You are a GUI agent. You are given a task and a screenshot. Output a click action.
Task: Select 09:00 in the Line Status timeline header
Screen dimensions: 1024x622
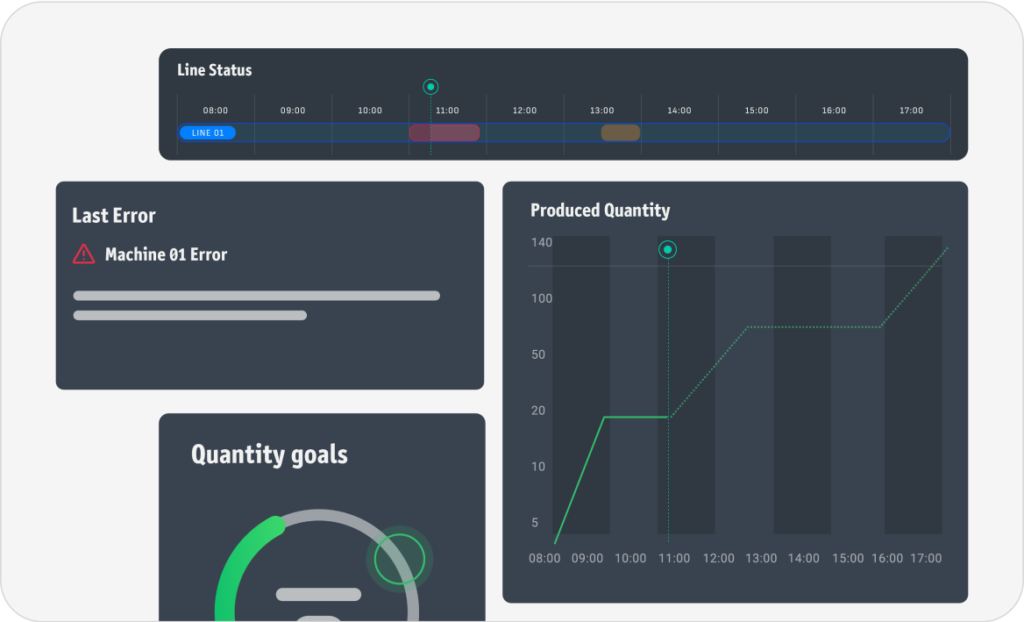pyautogui.click(x=292, y=110)
